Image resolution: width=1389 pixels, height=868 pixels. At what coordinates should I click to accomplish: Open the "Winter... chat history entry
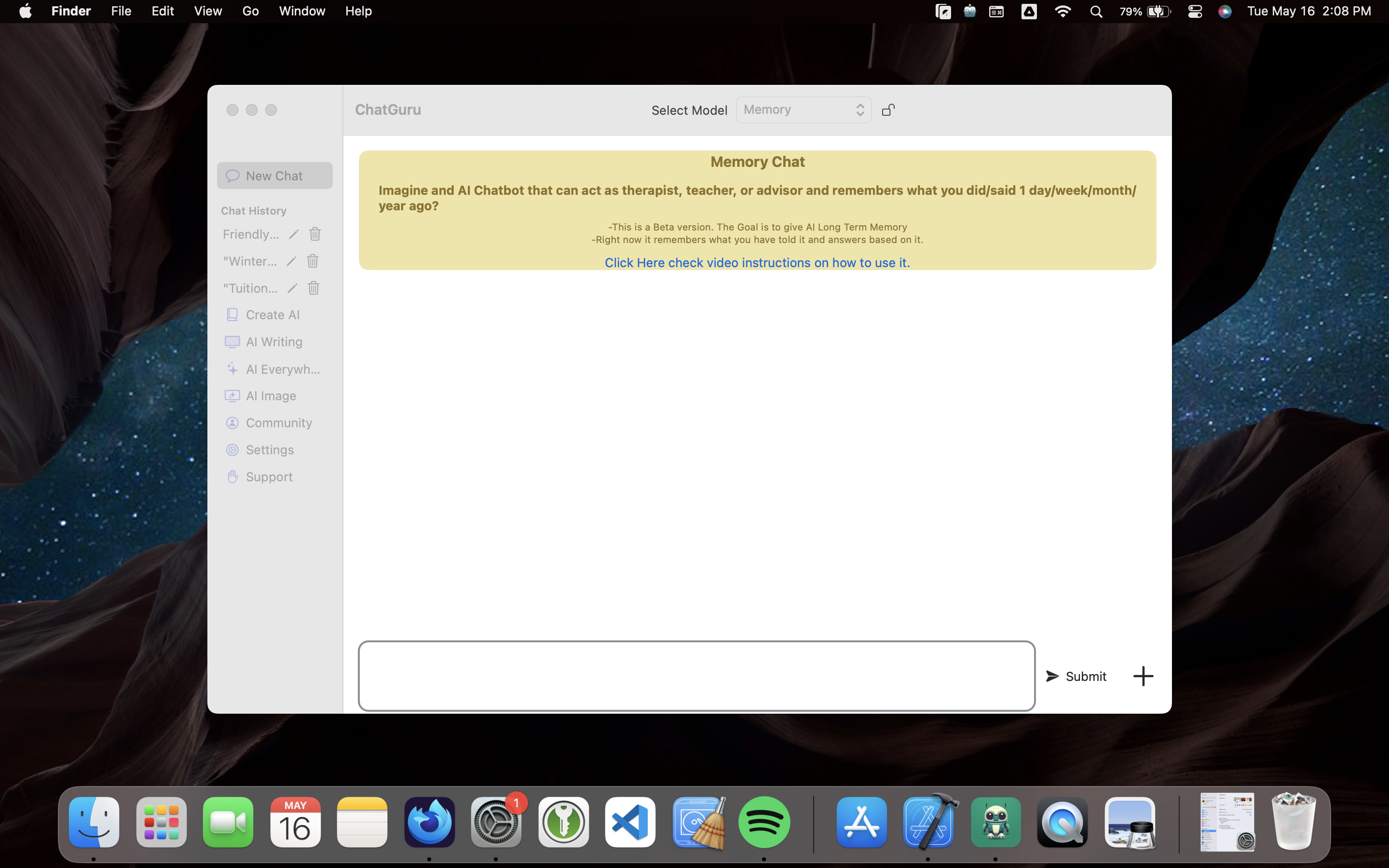(250, 261)
